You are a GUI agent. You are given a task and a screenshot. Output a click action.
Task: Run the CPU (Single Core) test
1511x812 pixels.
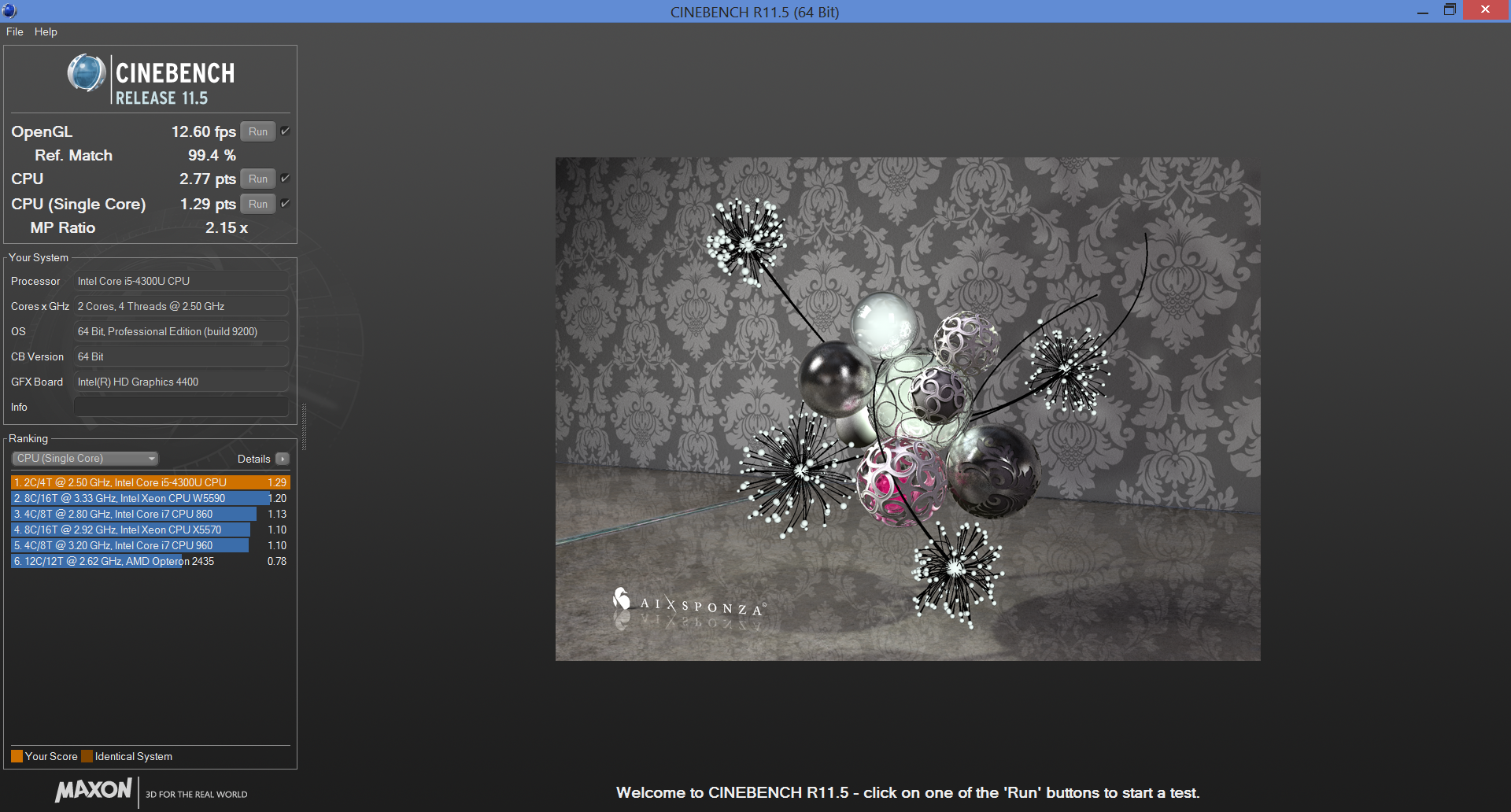point(258,204)
